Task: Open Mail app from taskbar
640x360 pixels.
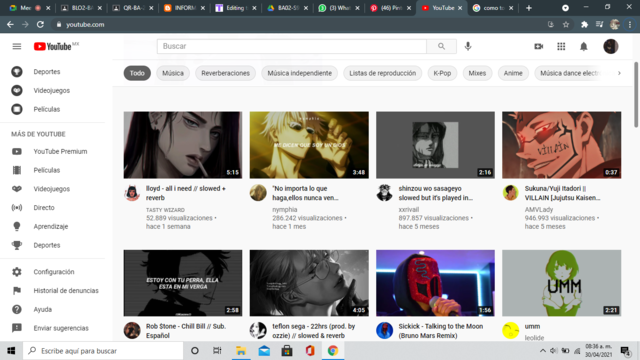Action: coord(264,351)
